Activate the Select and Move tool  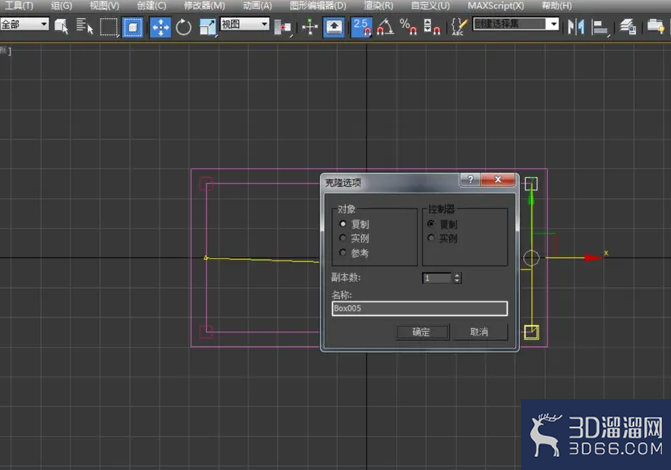160,27
